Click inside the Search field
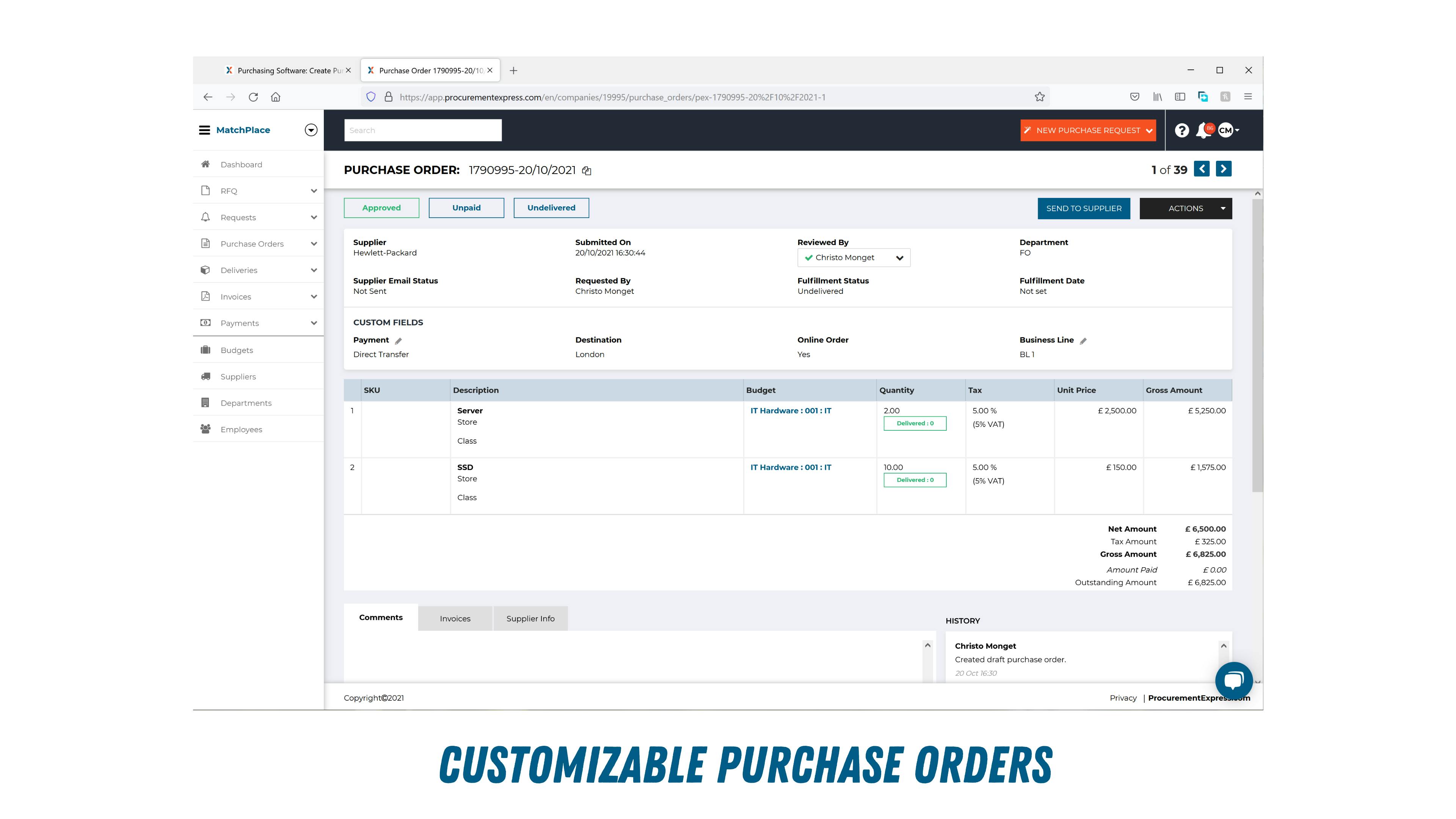This screenshot has width=1456, height=819. click(422, 130)
